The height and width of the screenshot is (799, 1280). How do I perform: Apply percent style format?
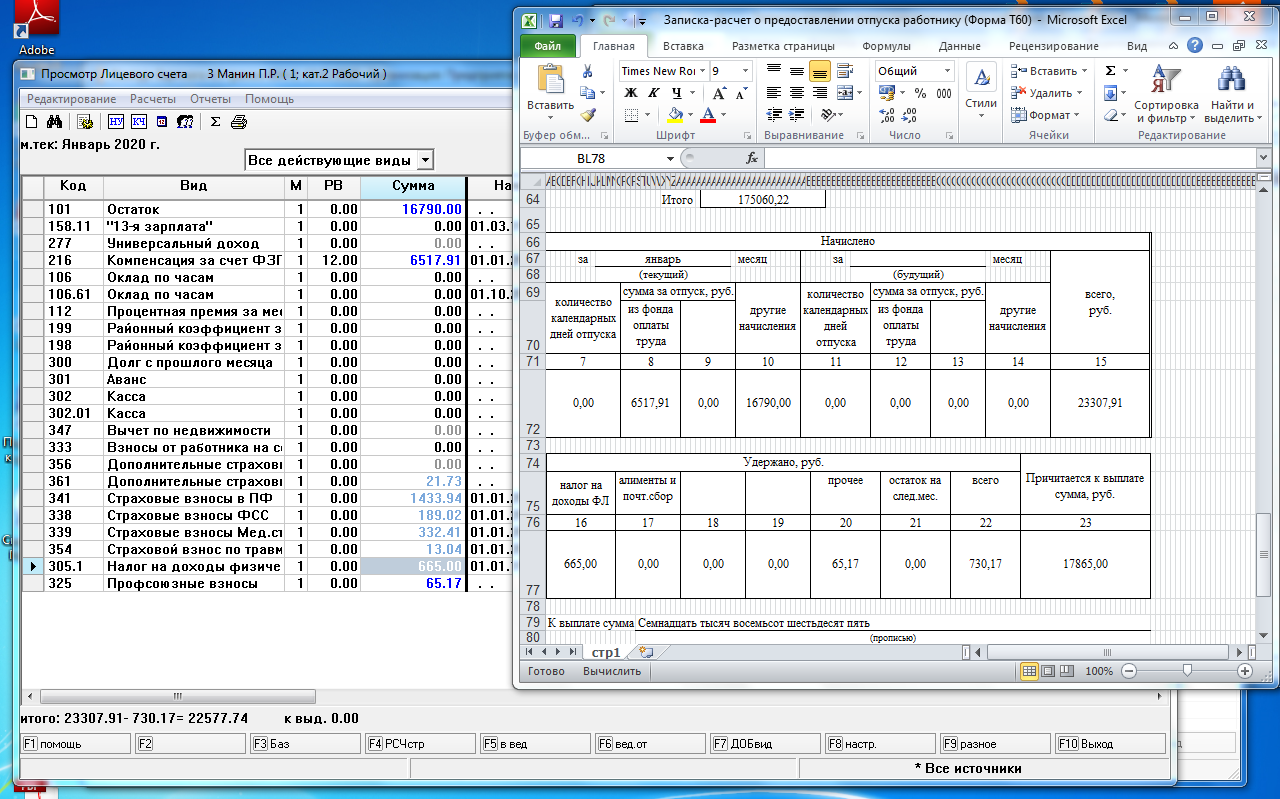[x=919, y=93]
